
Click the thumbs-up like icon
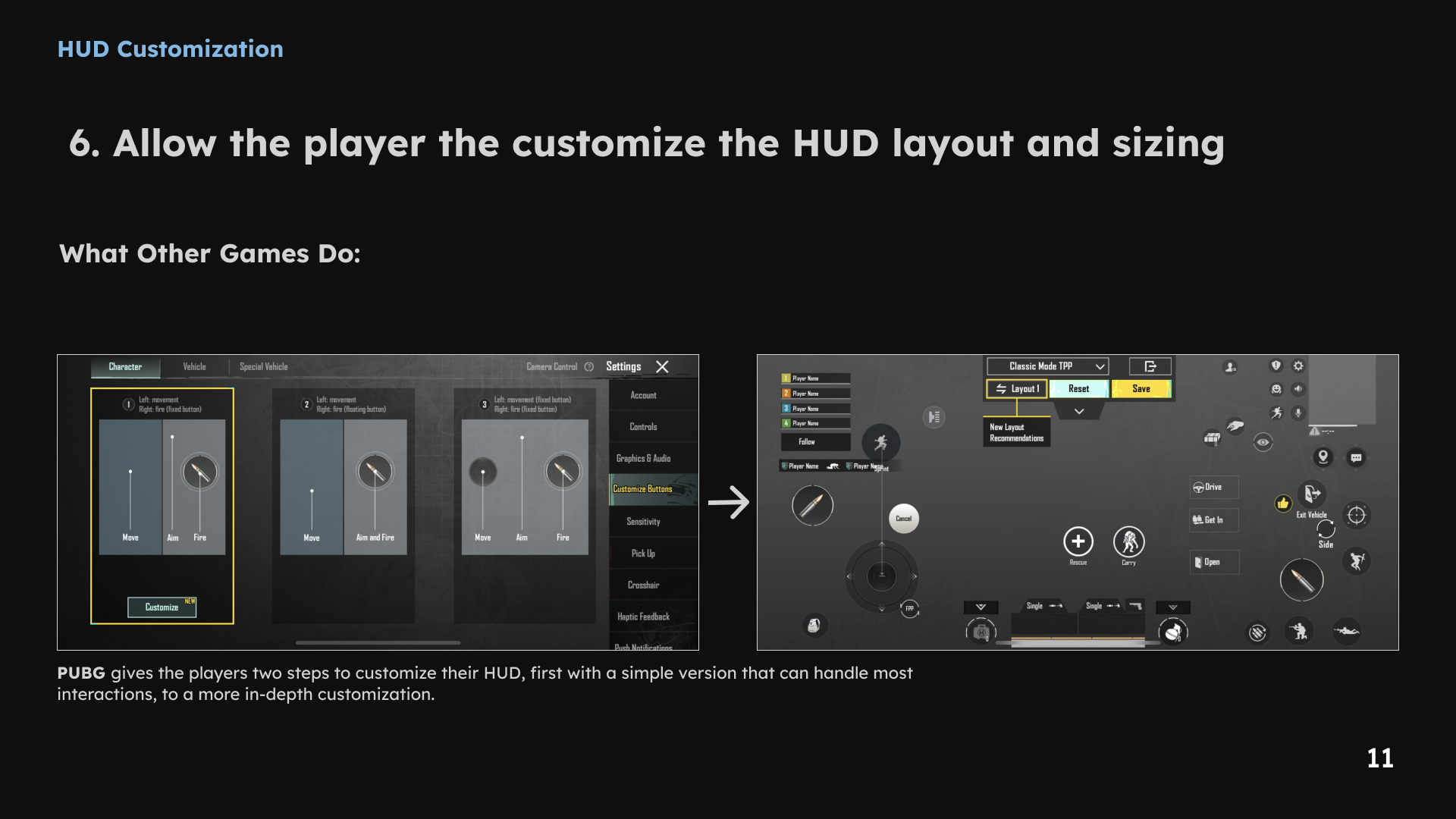[1282, 503]
